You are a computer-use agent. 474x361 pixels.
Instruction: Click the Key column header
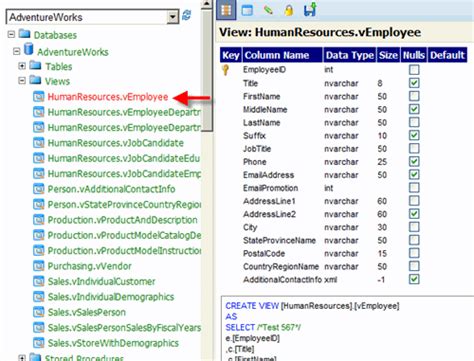(231, 55)
